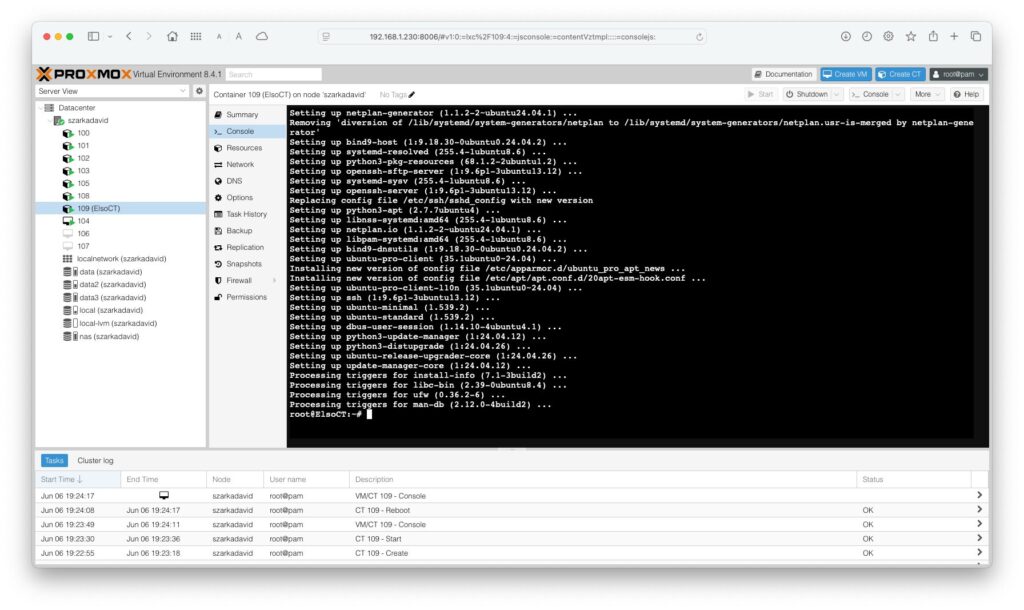Open the Shutdown dropdown arrow

(x=837, y=94)
